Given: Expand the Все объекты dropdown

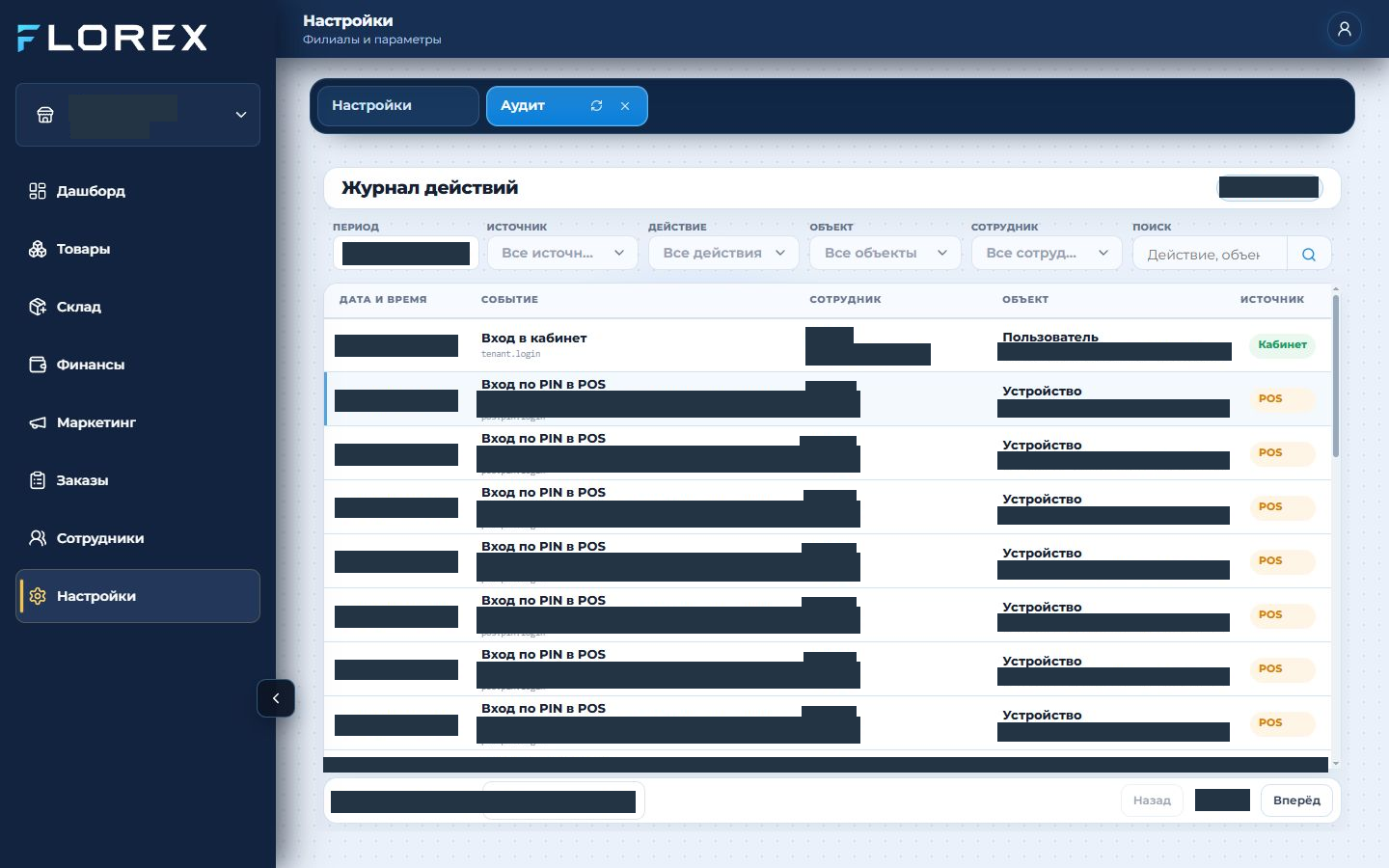Looking at the screenshot, I should [x=885, y=253].
